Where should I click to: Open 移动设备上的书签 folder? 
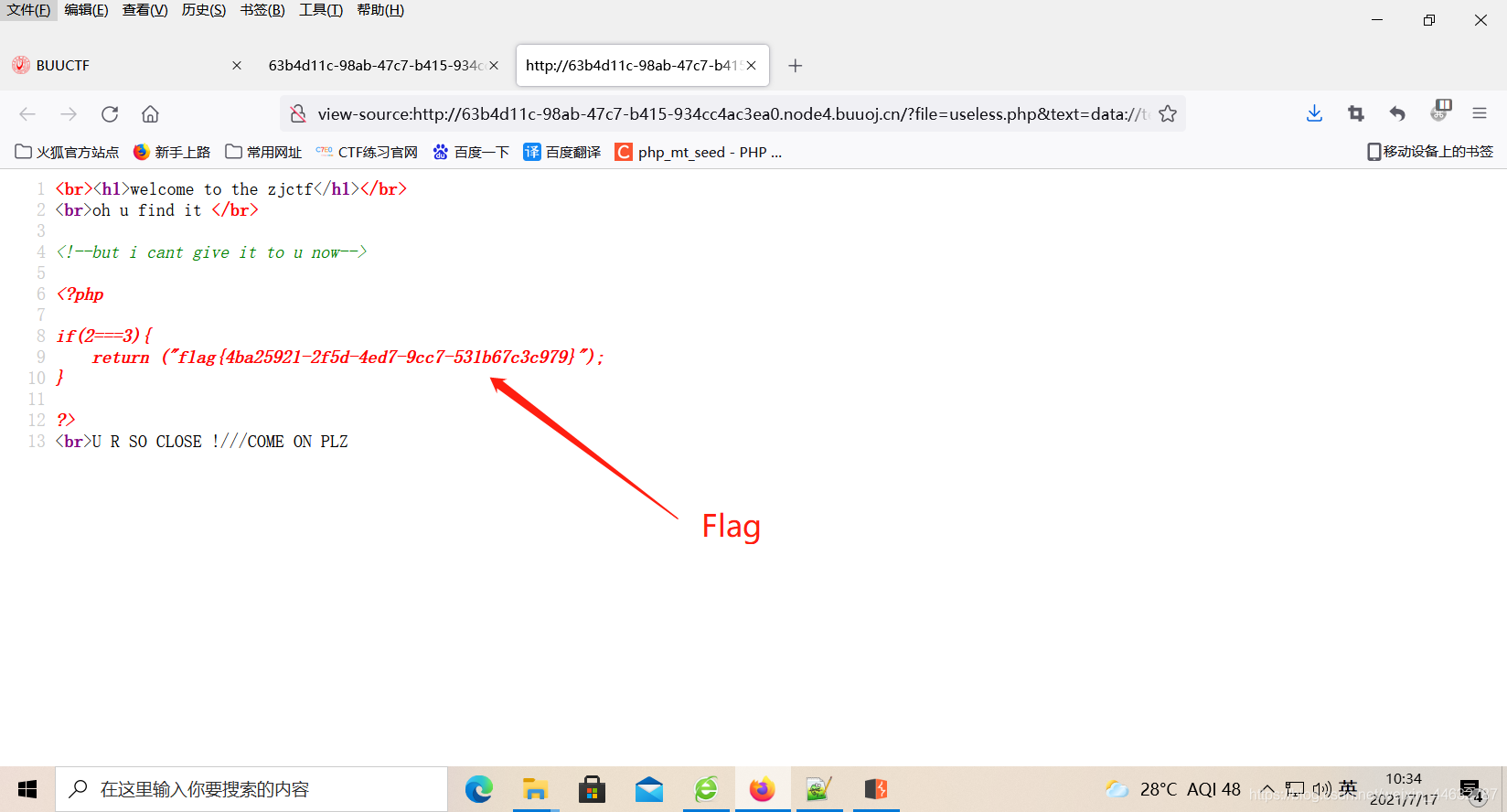pyautogui.click(x=1430, y=152)
